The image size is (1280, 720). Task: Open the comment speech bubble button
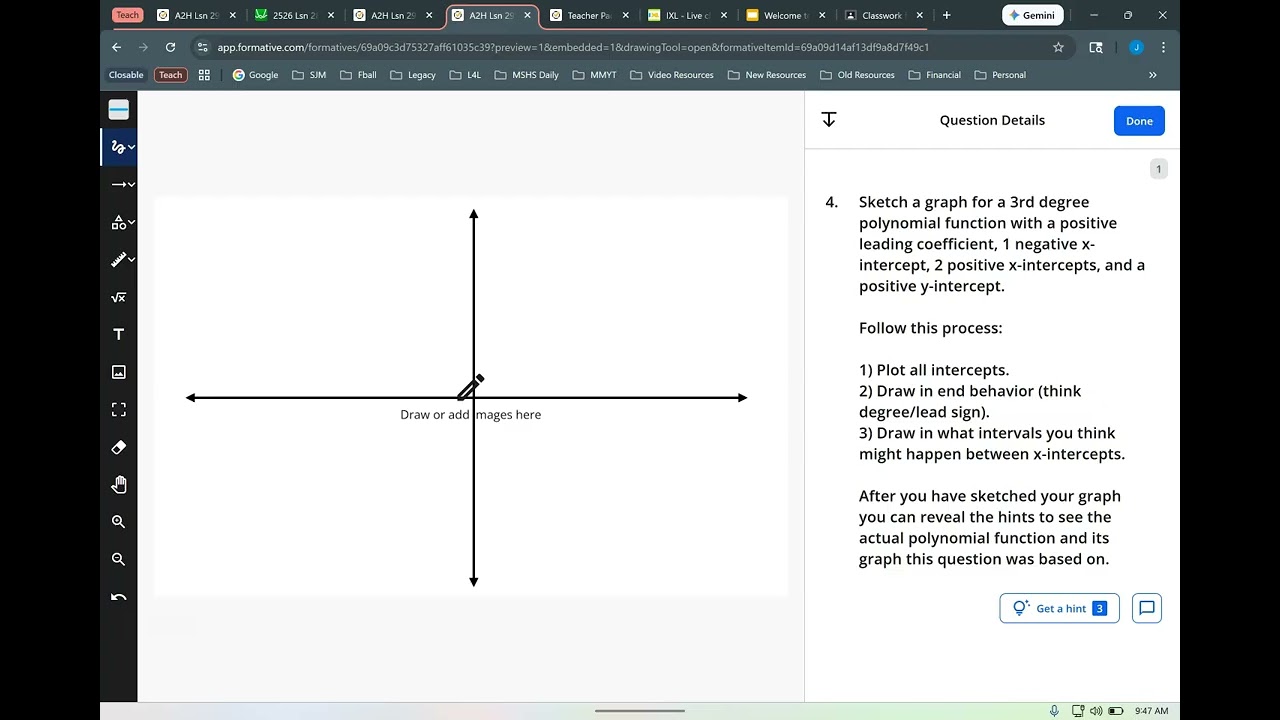1147,608
